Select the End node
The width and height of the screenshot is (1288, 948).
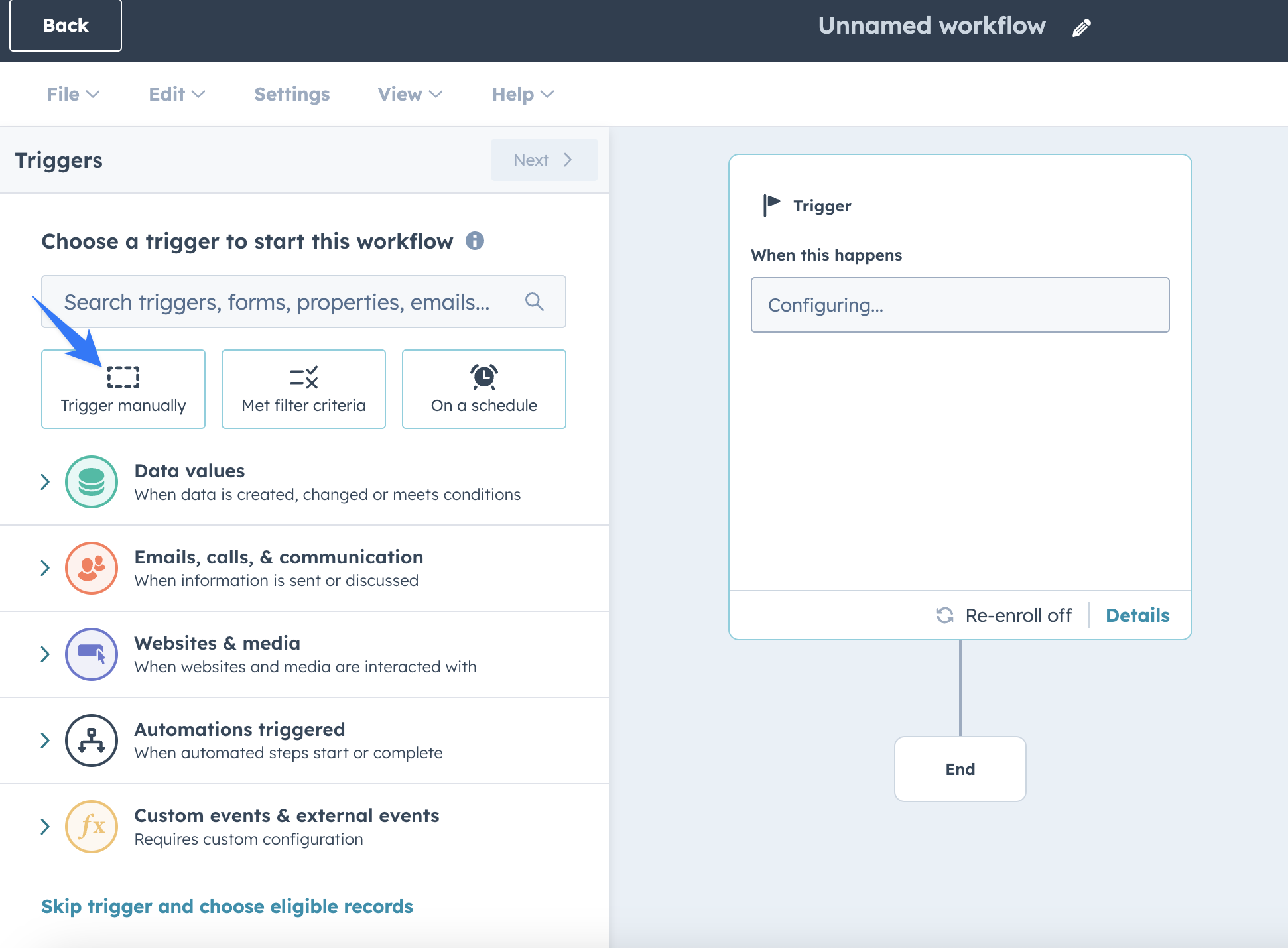(x=960, y=769)
